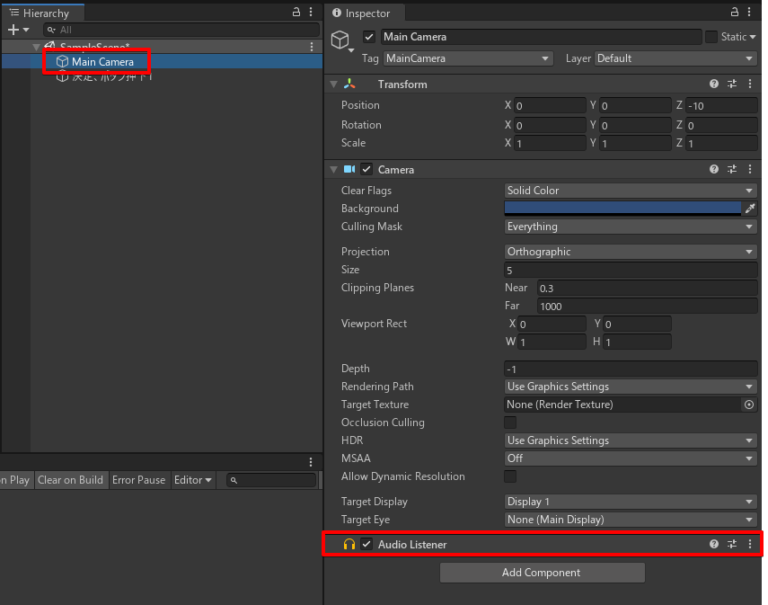Click the Depth field showing -1
Screen dimensions: 768x605
coord(631,369)
